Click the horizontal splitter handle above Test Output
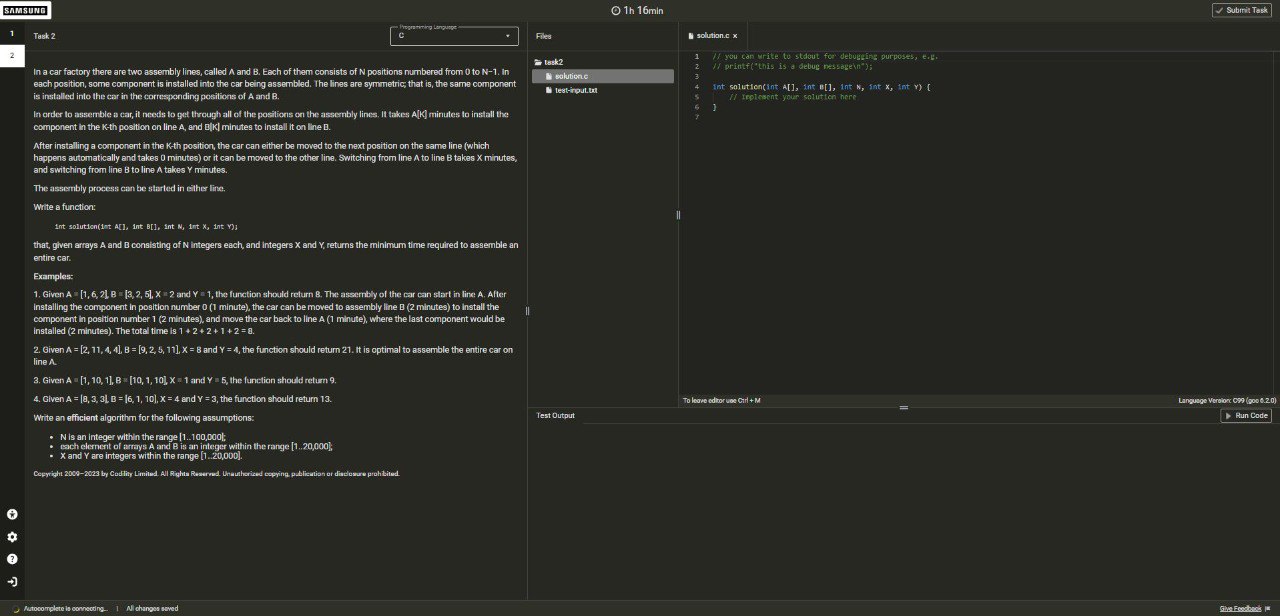1280x616 pixels. 903,408
